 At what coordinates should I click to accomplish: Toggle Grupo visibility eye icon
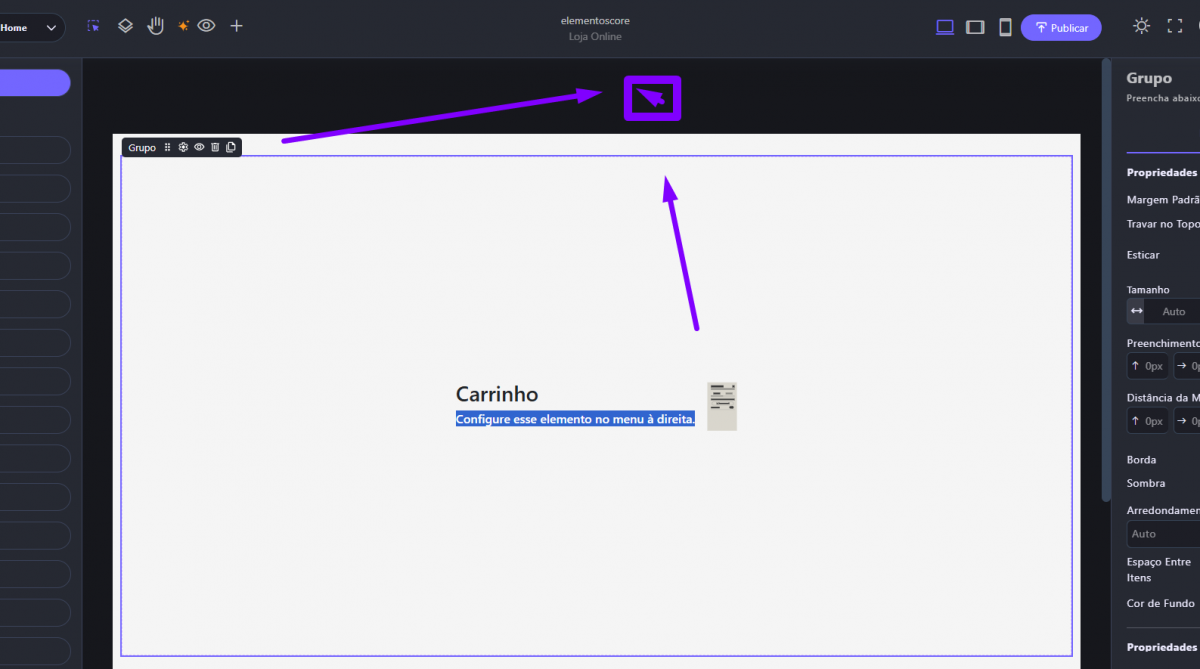click(x=199, y=148)
